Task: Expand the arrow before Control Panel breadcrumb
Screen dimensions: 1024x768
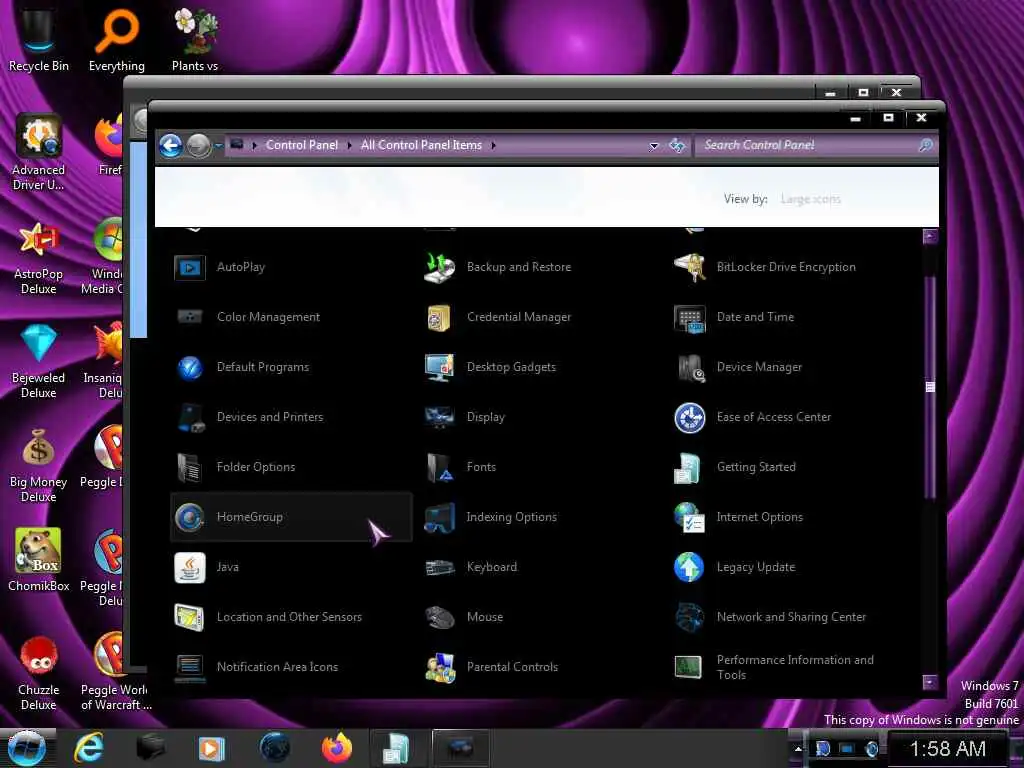Action: click(255, 145)
